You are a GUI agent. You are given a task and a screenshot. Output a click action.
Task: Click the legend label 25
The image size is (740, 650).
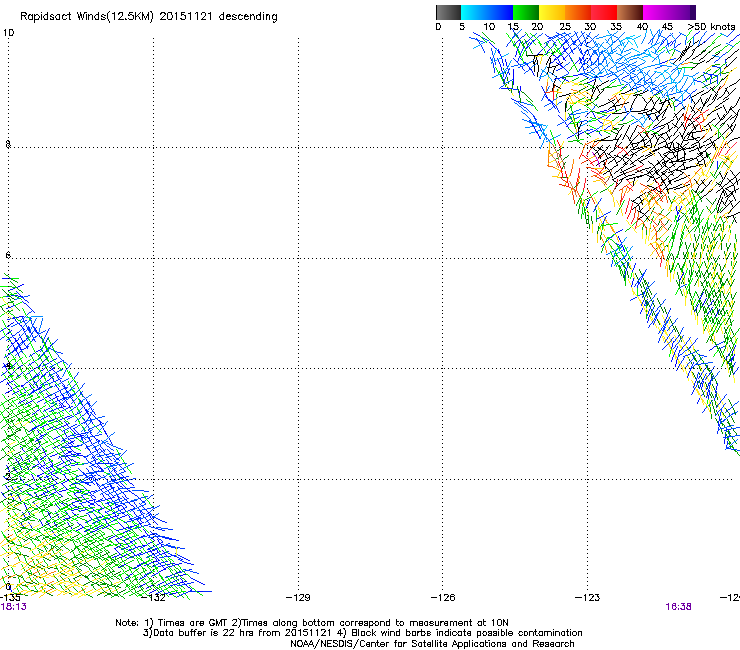[x=565, y=27]
